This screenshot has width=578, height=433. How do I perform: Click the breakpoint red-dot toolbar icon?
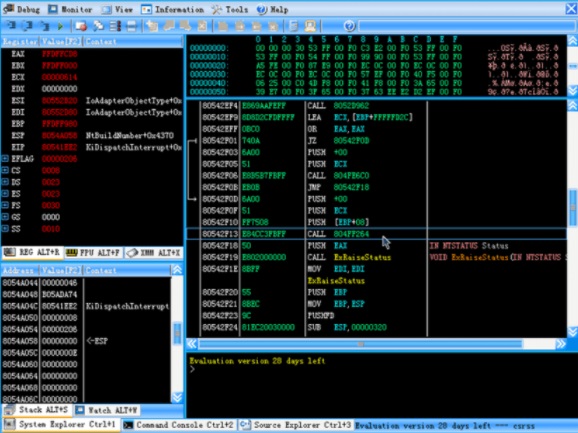coord(81,26)
